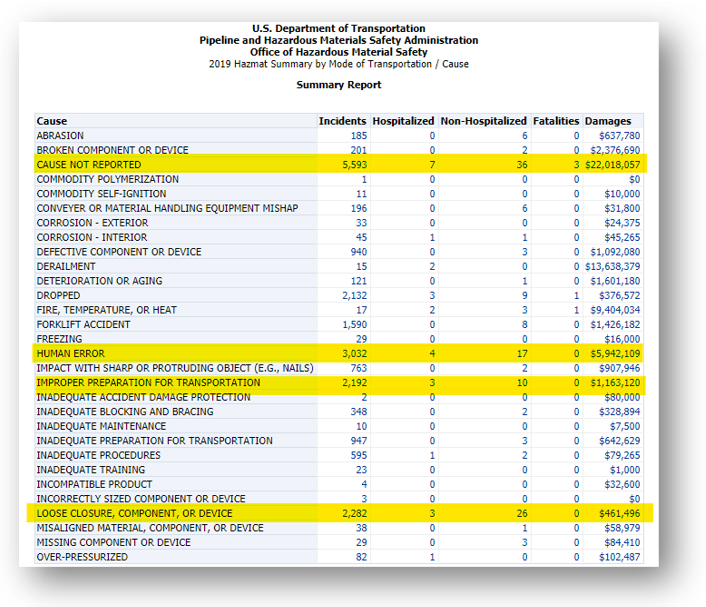Click the $13,638,379 derailment damages value
Screen dimensions: 706x607
click(612, 266)
